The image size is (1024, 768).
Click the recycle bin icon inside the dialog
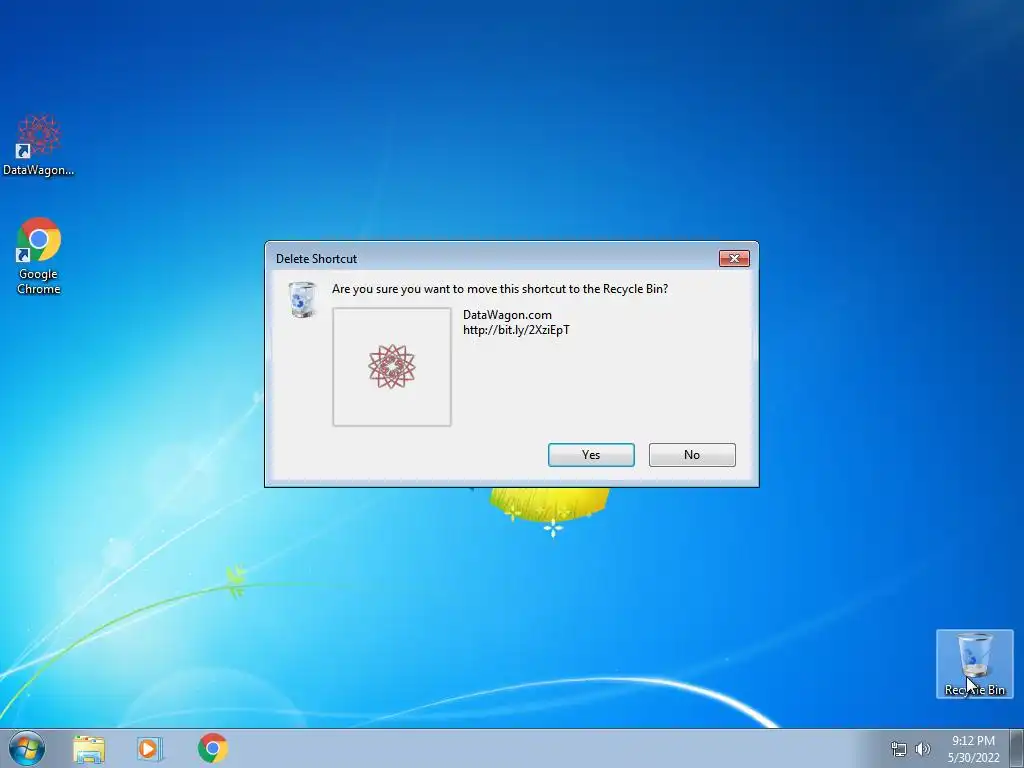302,300
